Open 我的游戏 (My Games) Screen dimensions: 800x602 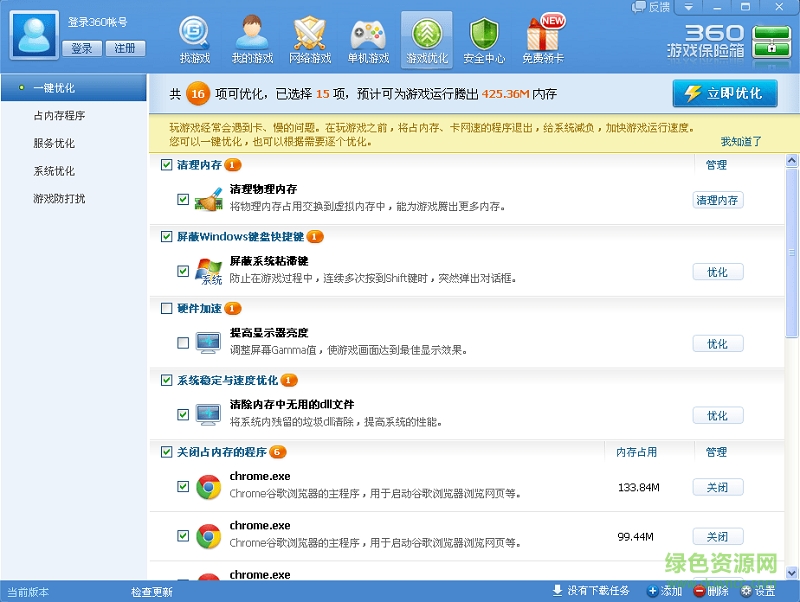[249, 33]
